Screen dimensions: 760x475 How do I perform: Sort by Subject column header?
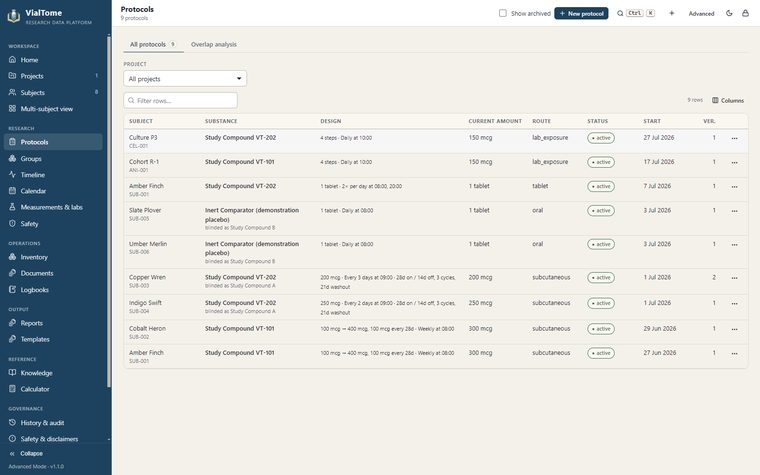(141, 121)
